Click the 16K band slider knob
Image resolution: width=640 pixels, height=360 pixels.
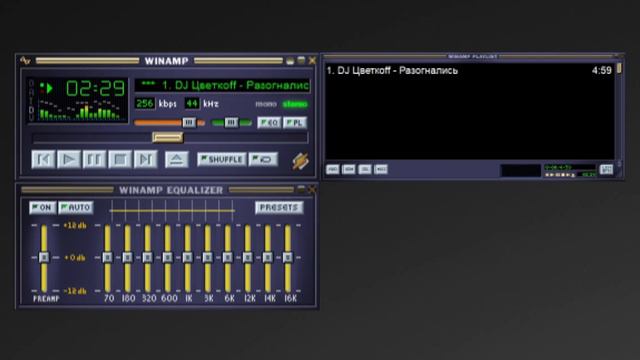point(287,257)
